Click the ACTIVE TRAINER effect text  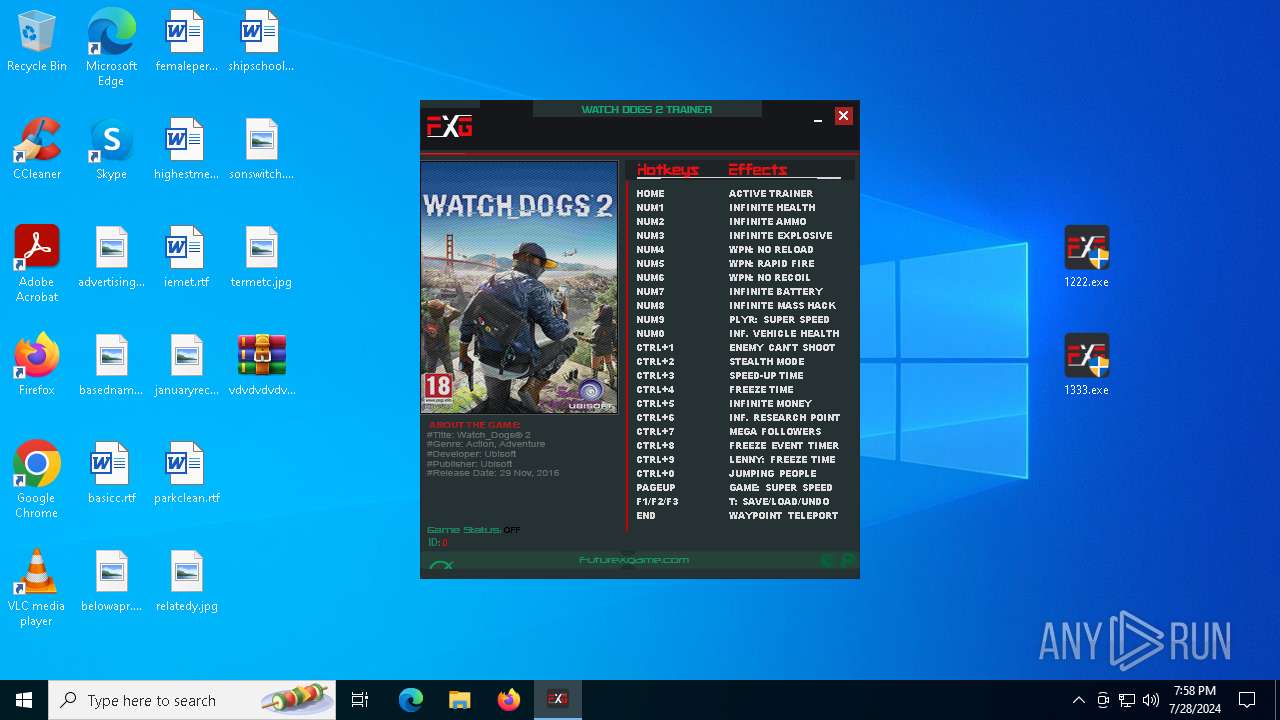[771, 194]
